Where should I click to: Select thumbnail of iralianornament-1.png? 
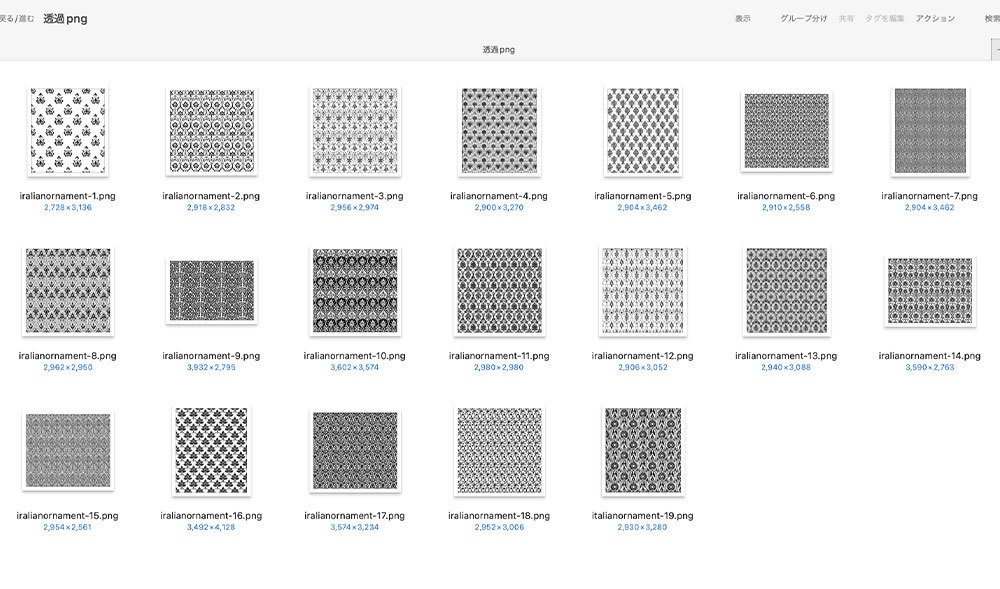(68, 131)
